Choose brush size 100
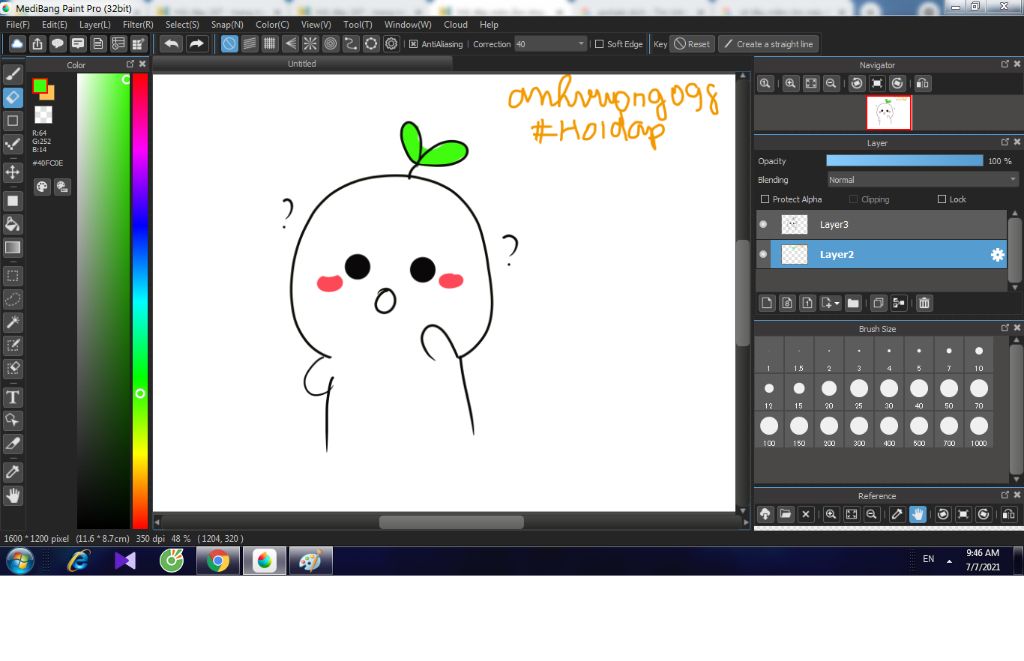1024x661 pixels. click(x=769, y=430)
